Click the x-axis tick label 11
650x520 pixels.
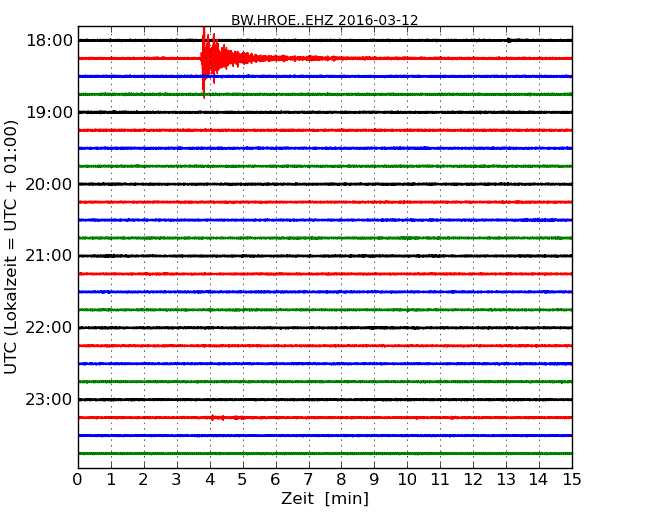440,480
